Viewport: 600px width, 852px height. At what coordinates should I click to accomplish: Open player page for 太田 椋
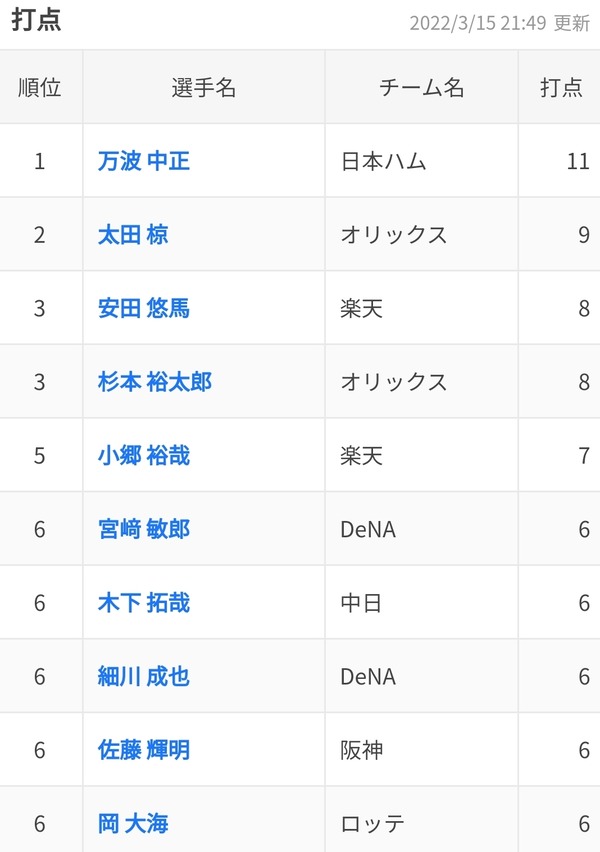coord(133,235)
